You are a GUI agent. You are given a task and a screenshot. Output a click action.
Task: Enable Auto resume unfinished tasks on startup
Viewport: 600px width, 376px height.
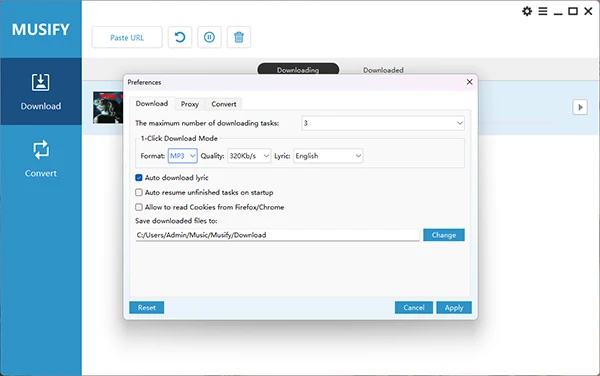[x=139, y=192]
